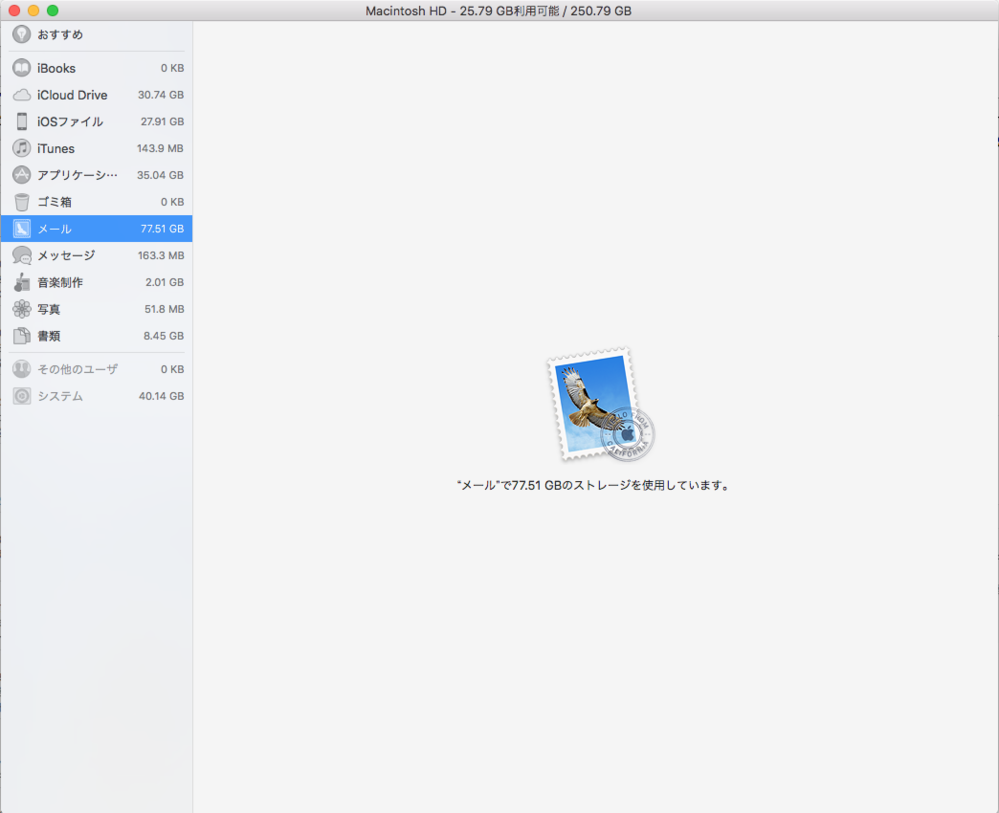Select the iTunes label in sidebar
The image size is (999, 813).
[x=55, y=148]
